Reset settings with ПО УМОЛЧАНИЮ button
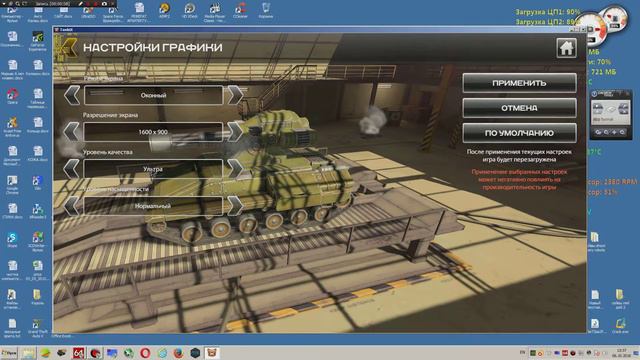640x360 pixels. [519, 133]
